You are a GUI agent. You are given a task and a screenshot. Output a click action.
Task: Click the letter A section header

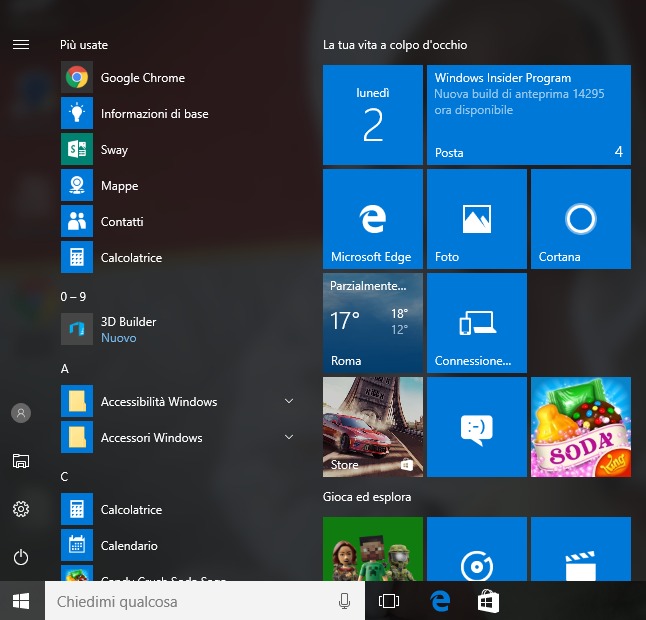[65, 369]
